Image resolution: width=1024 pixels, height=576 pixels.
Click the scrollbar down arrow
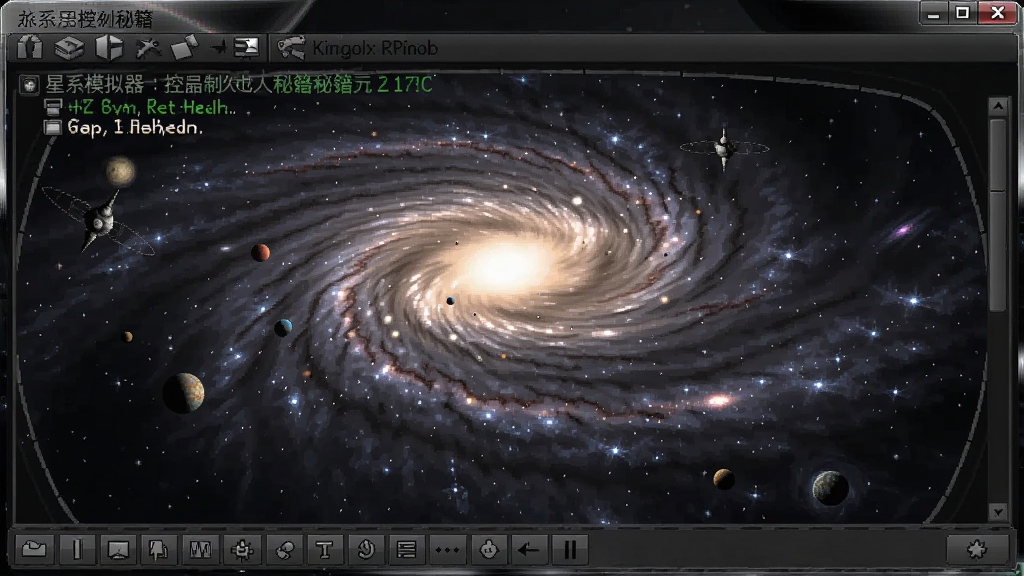pos(998,512)
